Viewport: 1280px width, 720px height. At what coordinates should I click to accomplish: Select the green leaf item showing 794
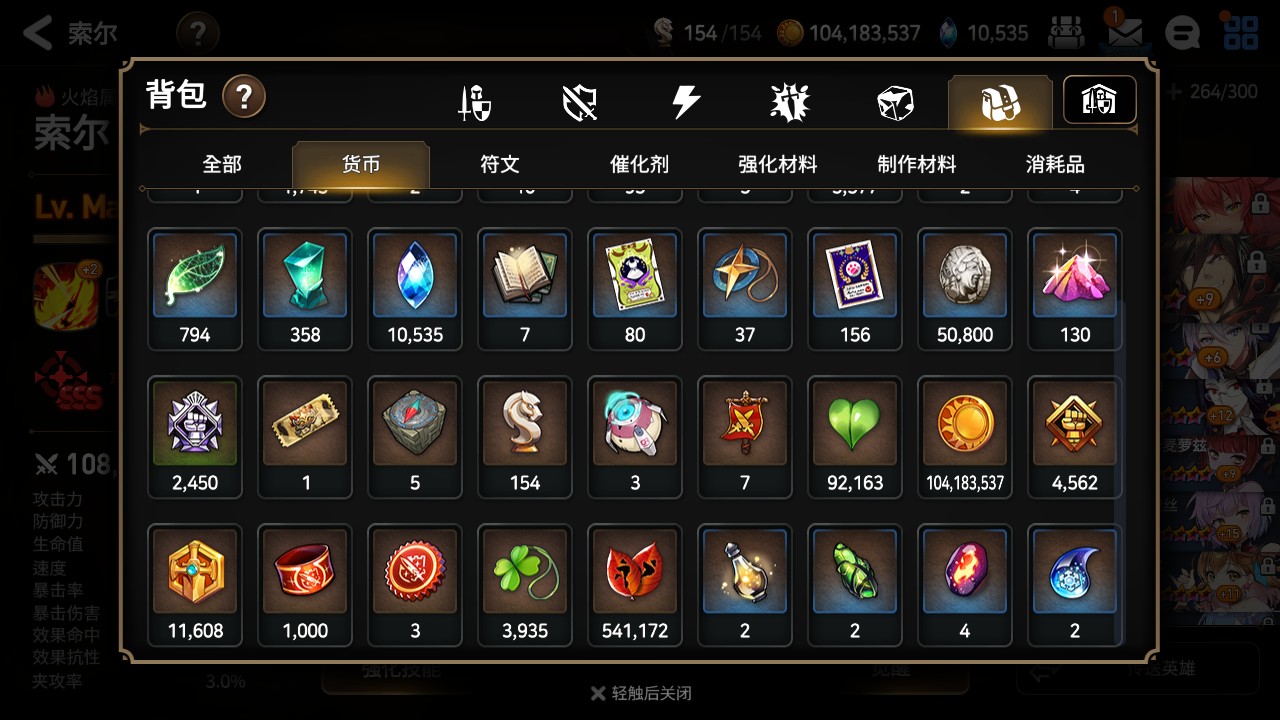coord(195,289)
